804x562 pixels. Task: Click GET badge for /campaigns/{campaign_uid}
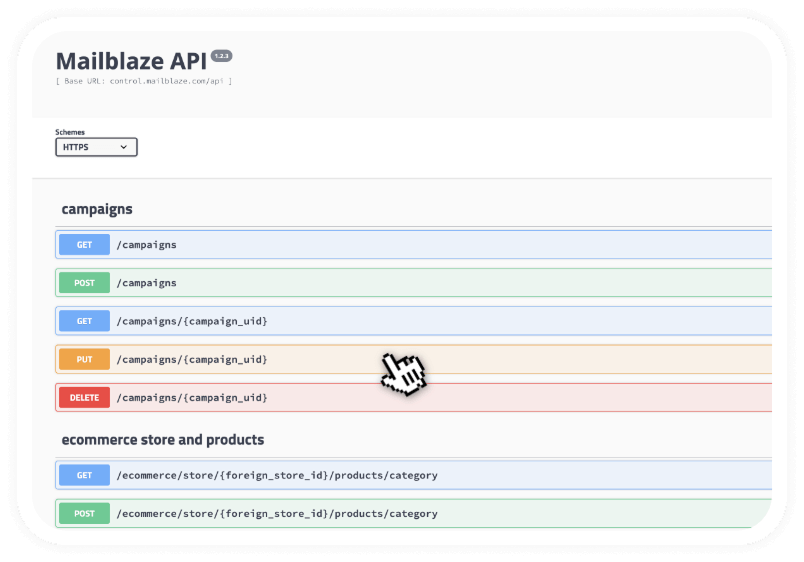[x=85, y=321]
